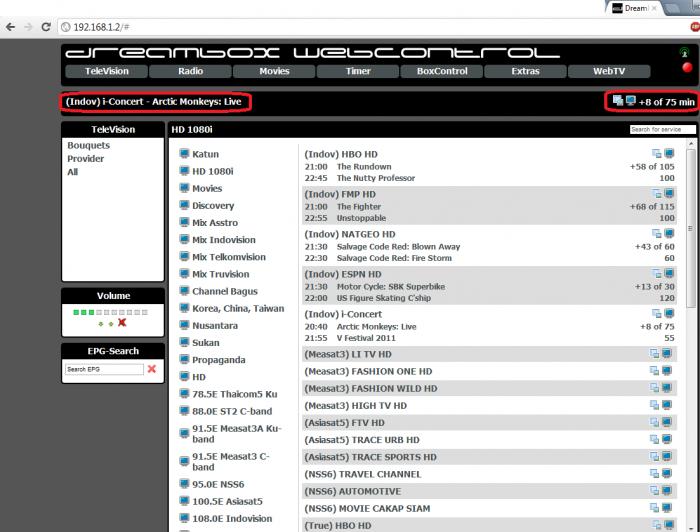700x532 pixels.
Task: Open the BoxControl menu
Action: pos(442,71)
